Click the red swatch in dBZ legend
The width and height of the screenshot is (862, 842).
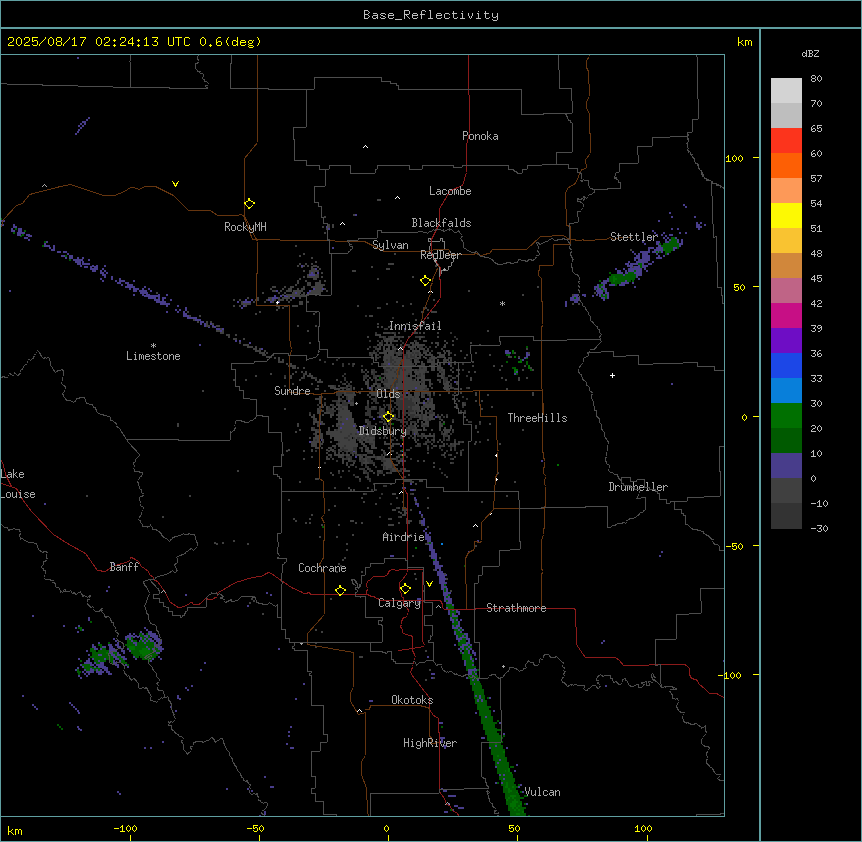pos(786,140)
